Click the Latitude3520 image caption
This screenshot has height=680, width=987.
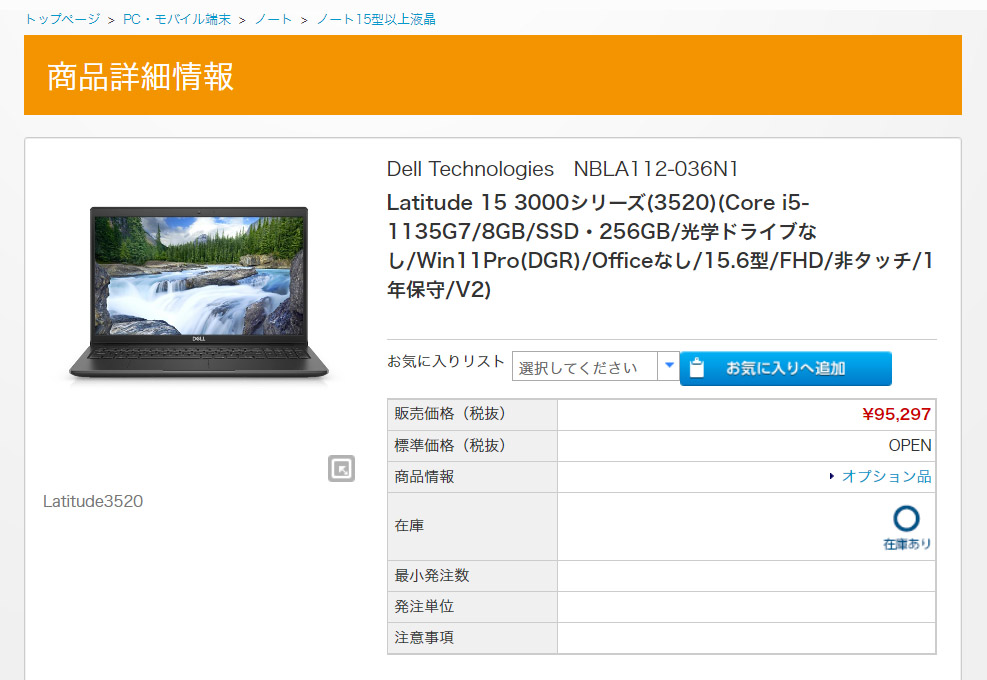93,501
